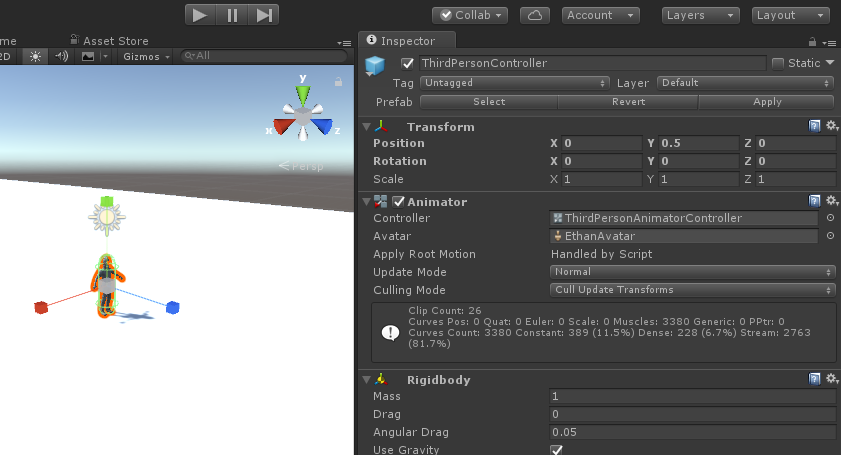Open the Layout dropdown
The image size is (841, 455).
[791, 16]
